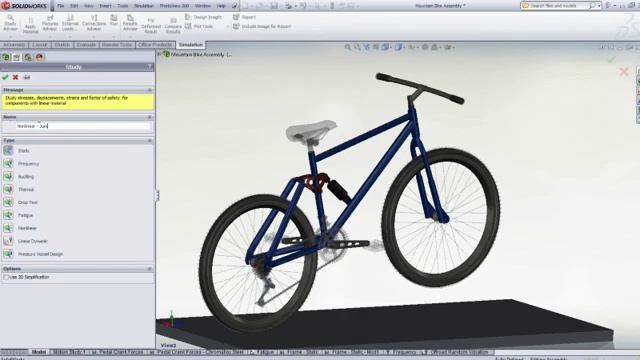Switch to the Sketch ribbon tab
640x360 pixels.
point(62,45)
